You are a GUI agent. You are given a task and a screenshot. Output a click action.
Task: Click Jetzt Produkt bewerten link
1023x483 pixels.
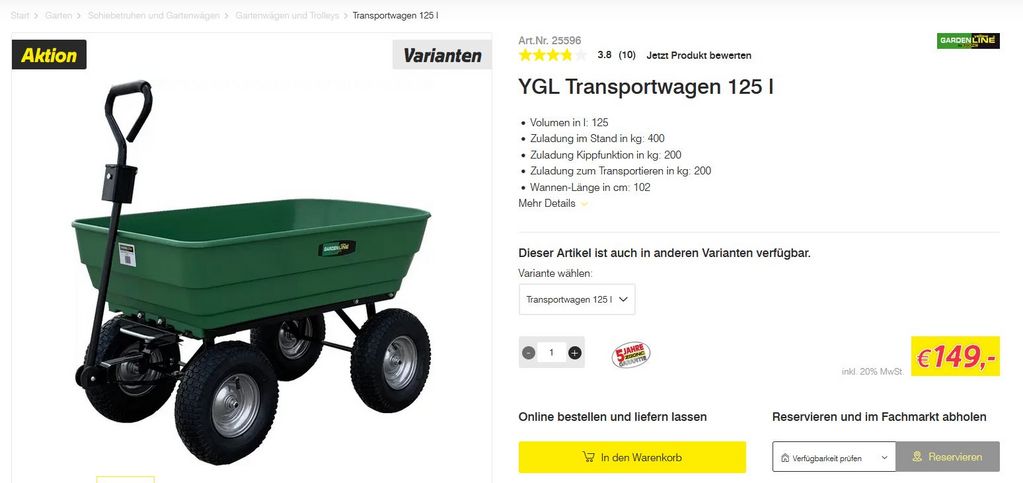coord(699,55)
